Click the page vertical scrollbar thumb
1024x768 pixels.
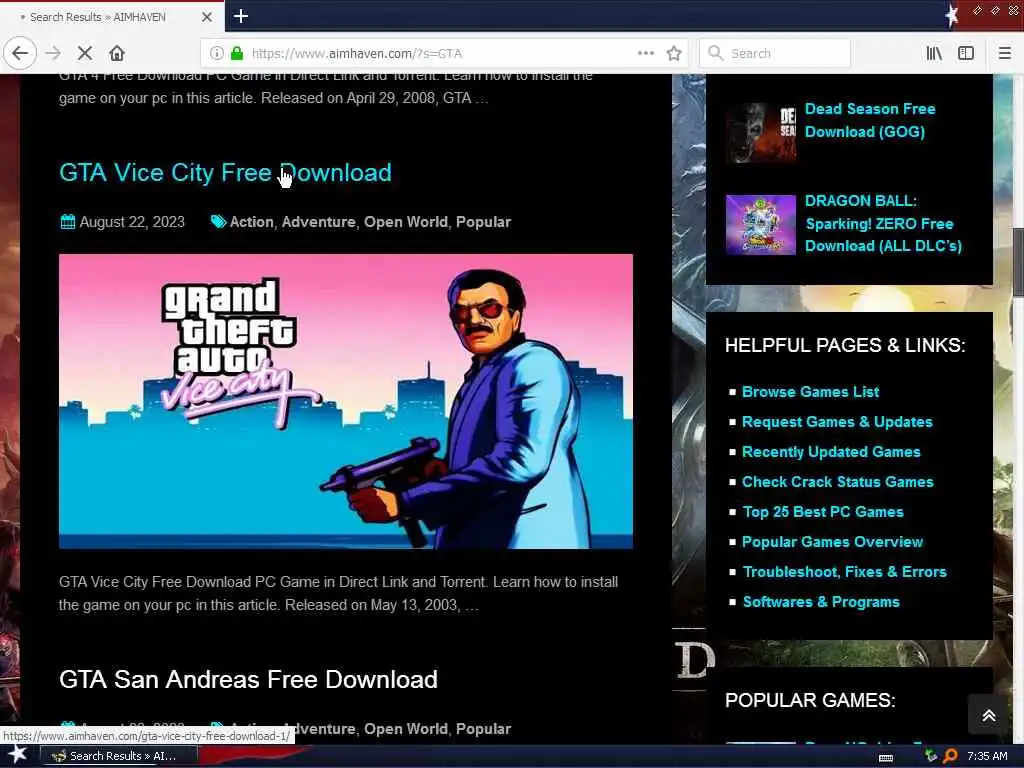pyautogui.click(x=1018, y=261)
